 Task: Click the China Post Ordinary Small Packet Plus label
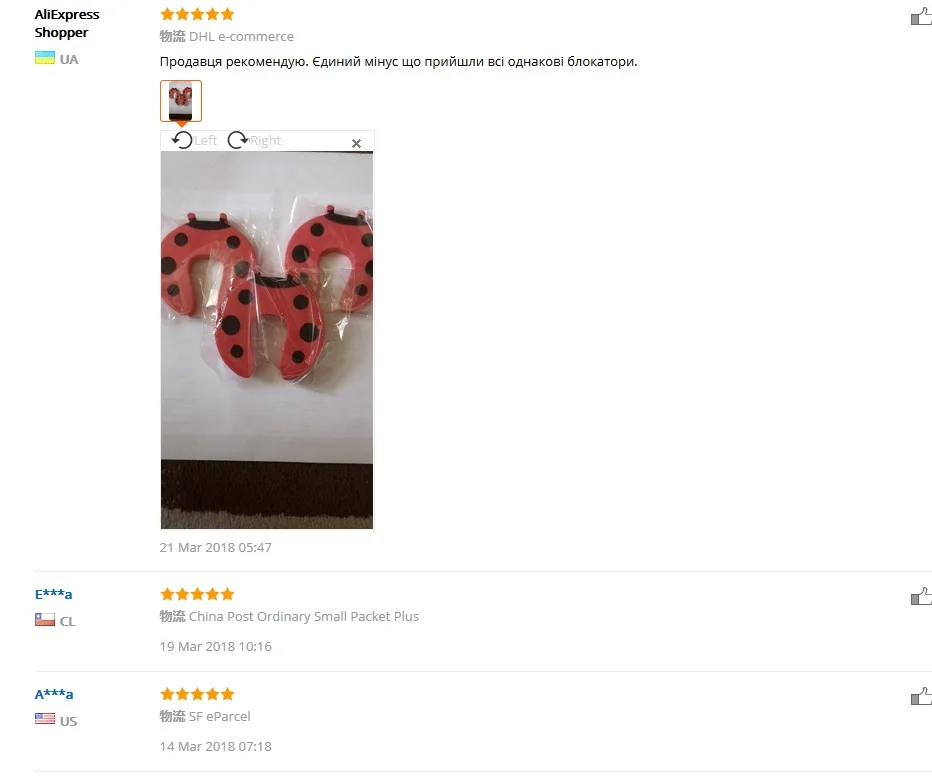(304, 617)
